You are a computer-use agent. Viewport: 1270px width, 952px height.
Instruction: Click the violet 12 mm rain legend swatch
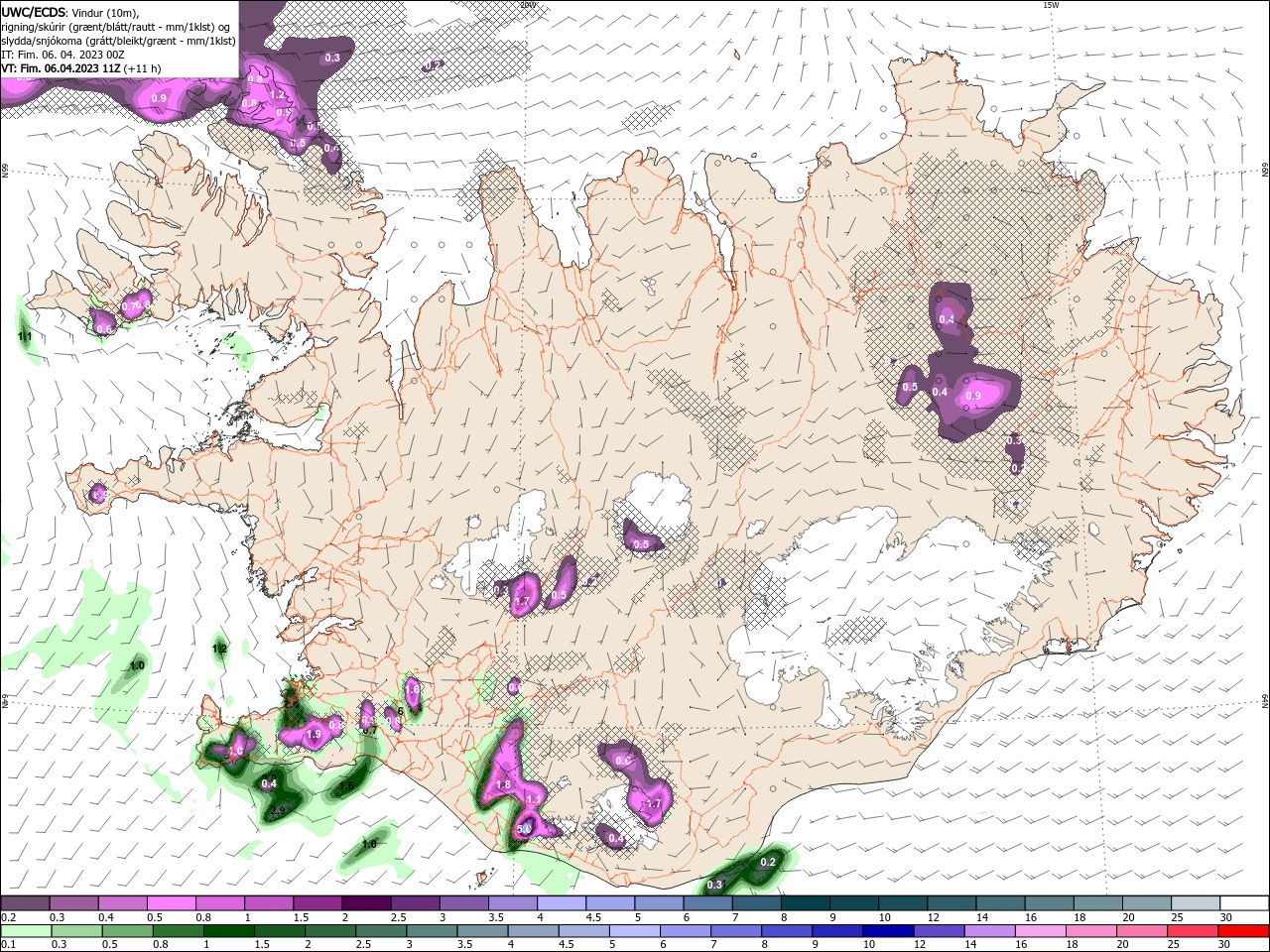click(938, 931)
